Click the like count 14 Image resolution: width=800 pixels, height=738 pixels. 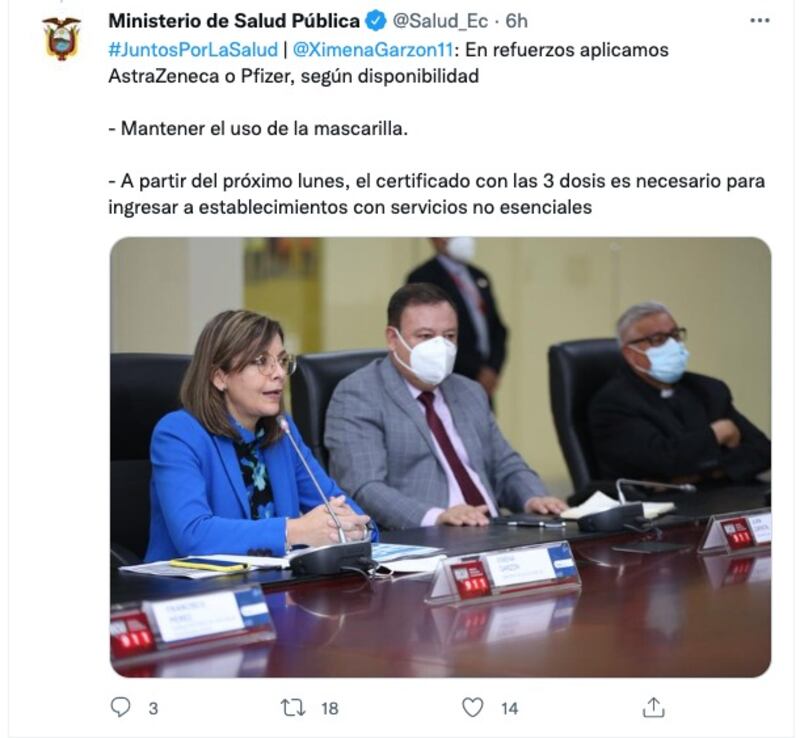point(509,708)
